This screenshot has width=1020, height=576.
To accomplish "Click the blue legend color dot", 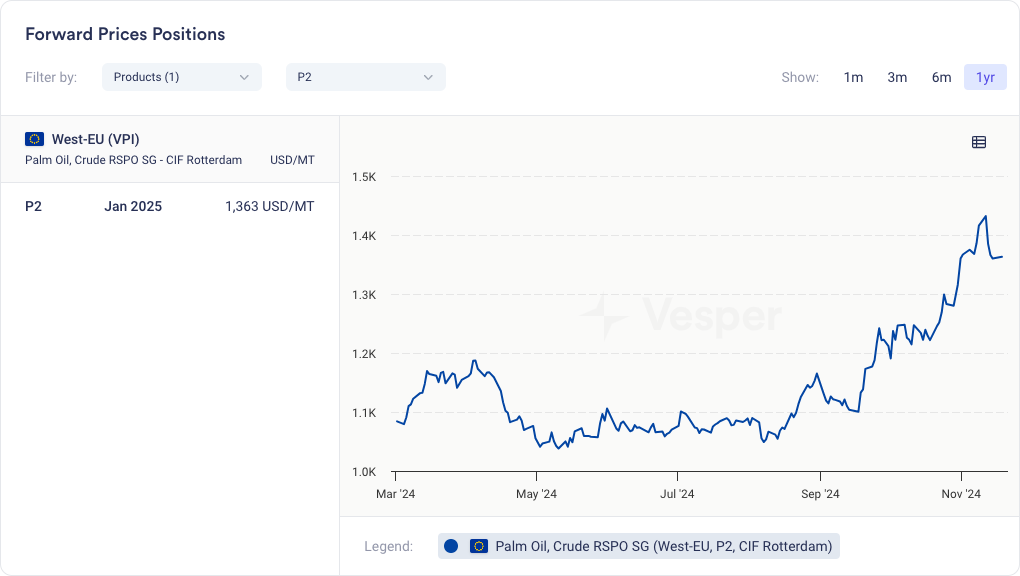I will tap(451, 546).
